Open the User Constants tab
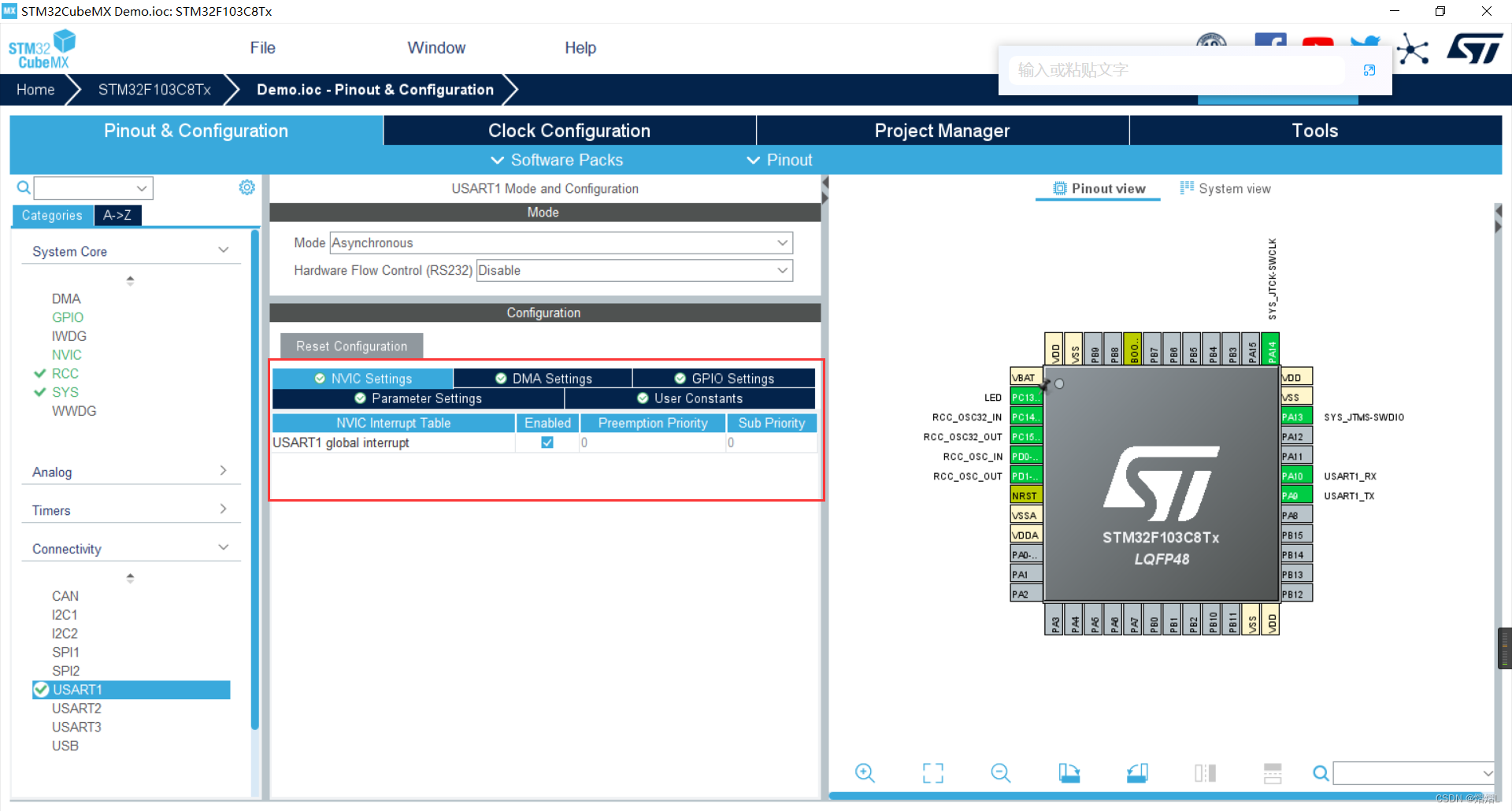This screenshot has width=1512, height=811. tap(690, 398)
